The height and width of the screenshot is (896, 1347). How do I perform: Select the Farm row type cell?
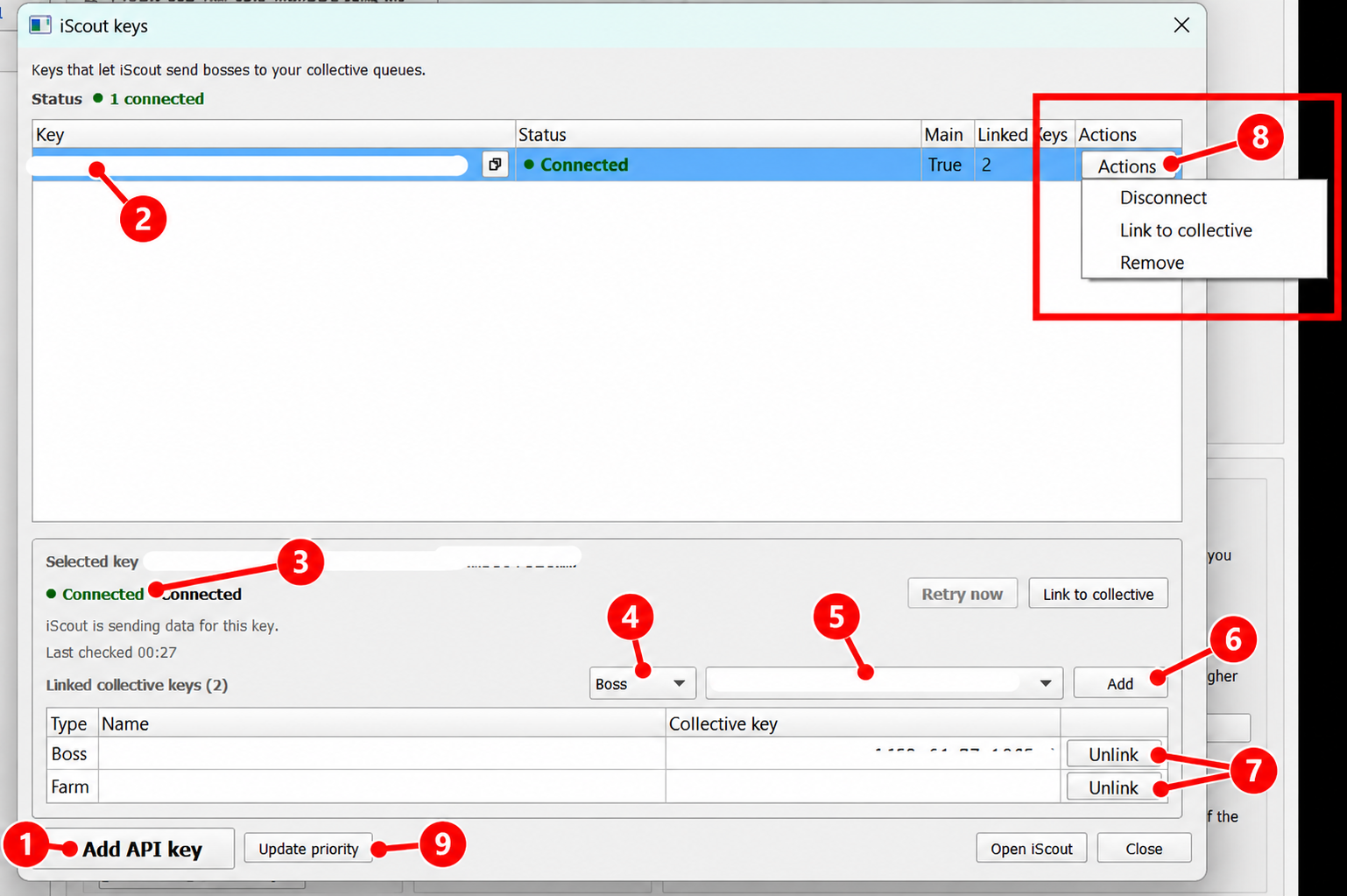[x=72, y=787]
